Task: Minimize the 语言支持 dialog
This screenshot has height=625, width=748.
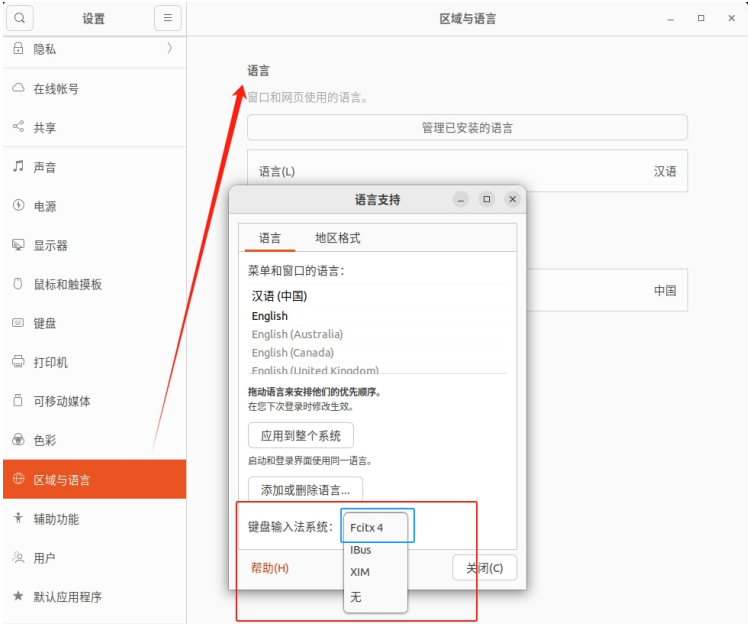Action: 461,199
